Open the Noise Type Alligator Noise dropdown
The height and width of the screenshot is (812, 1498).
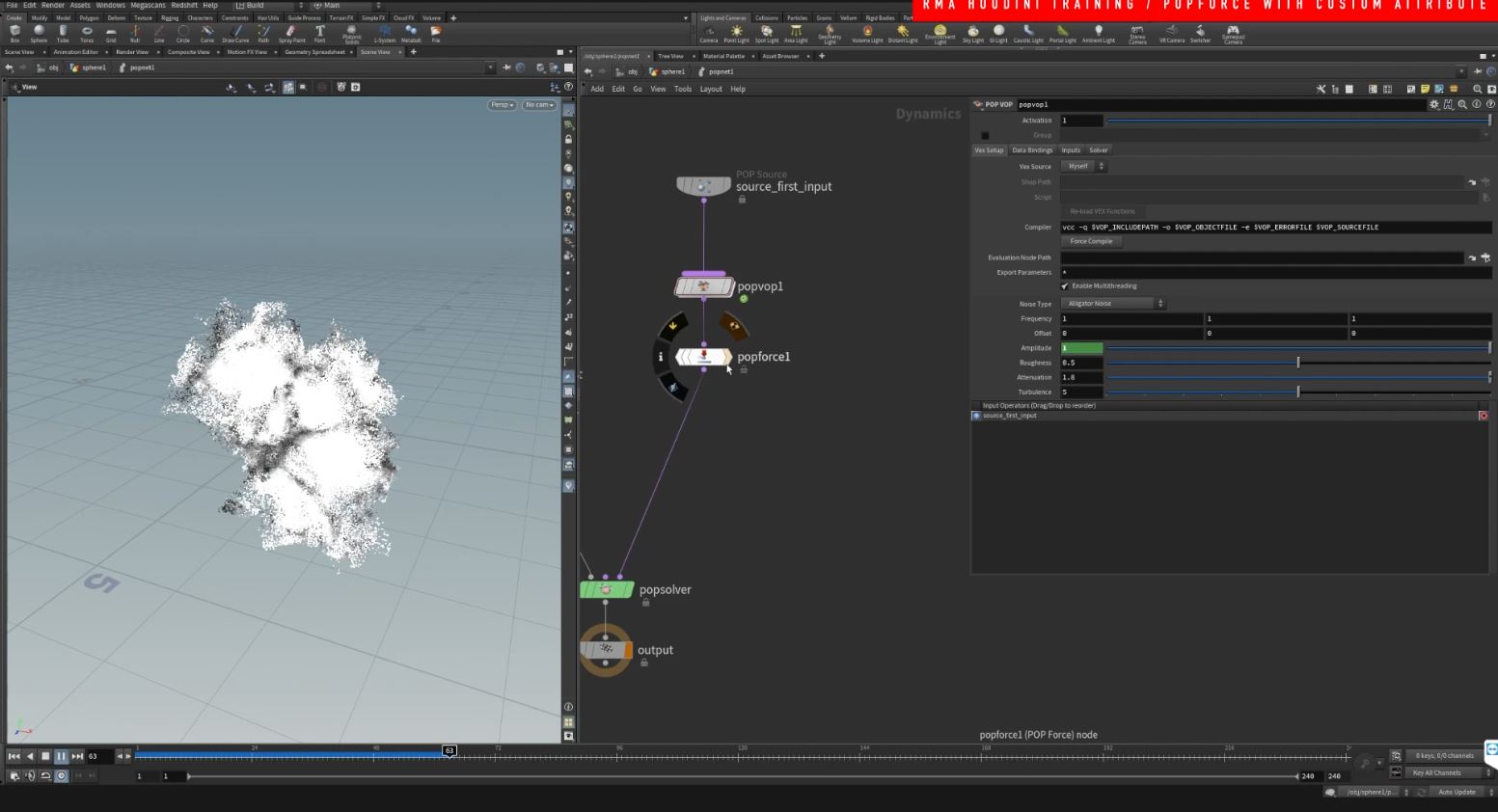(1112, 303)
